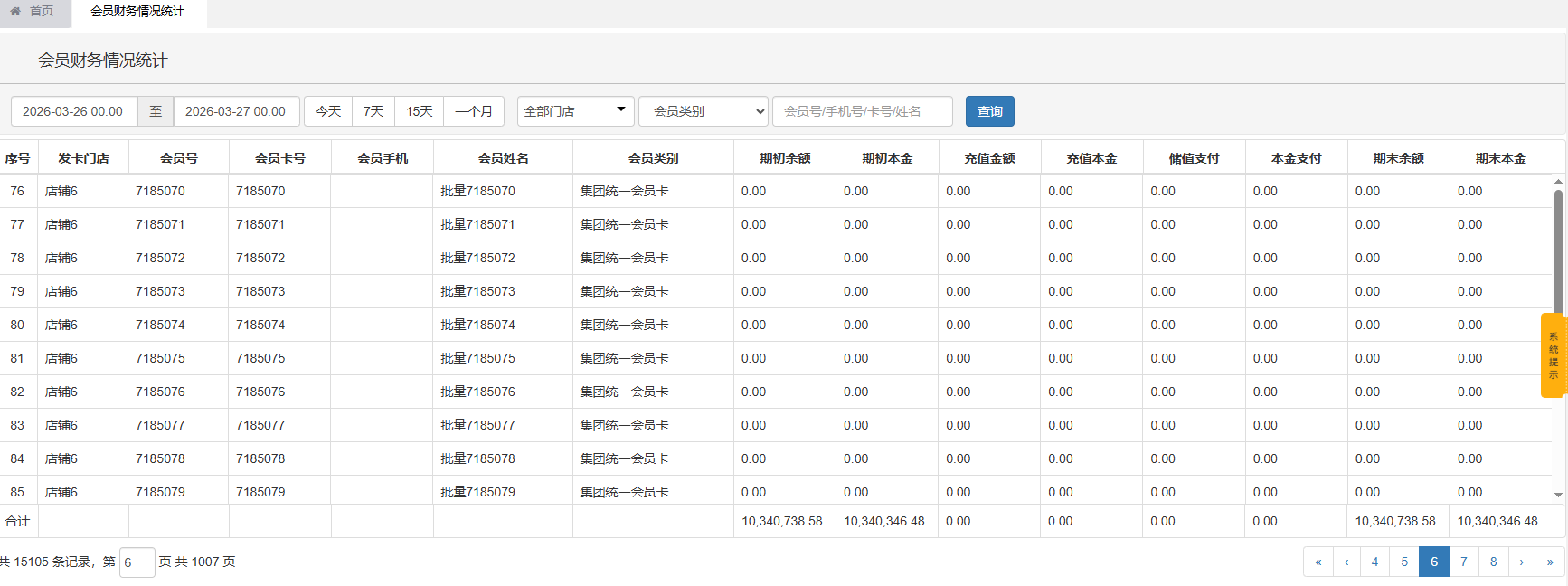Click the end date field 2026-03-27

click(236, 111)
